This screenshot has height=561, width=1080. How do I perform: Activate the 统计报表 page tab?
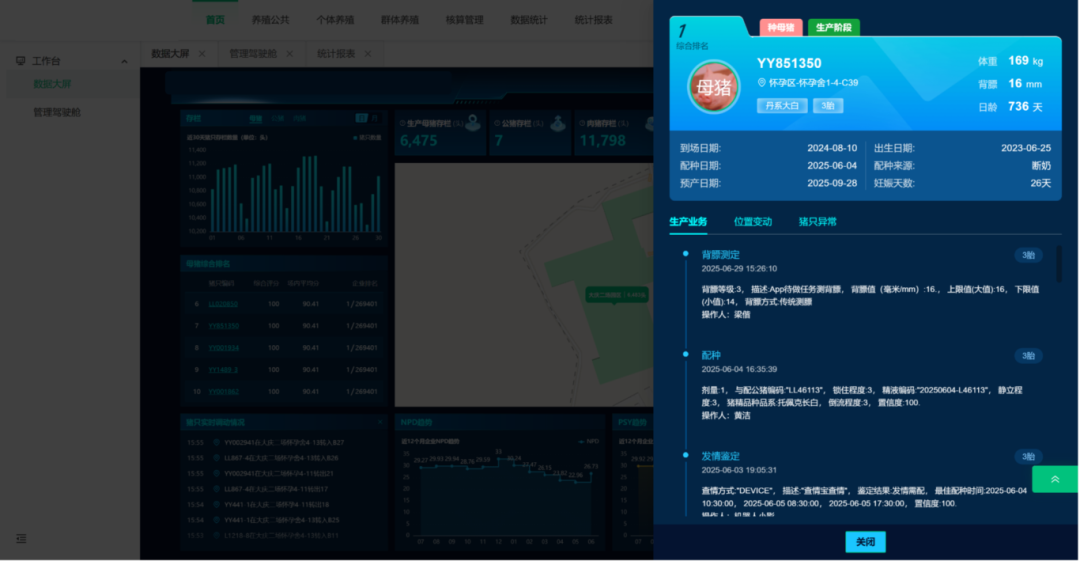pos(336,54)
